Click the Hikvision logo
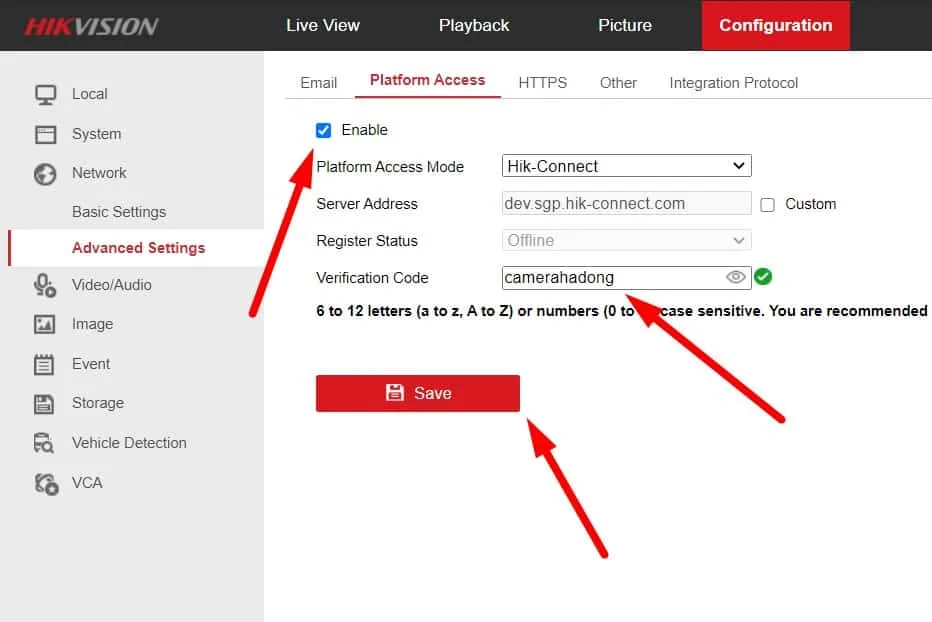 click(x=92, y=26)
